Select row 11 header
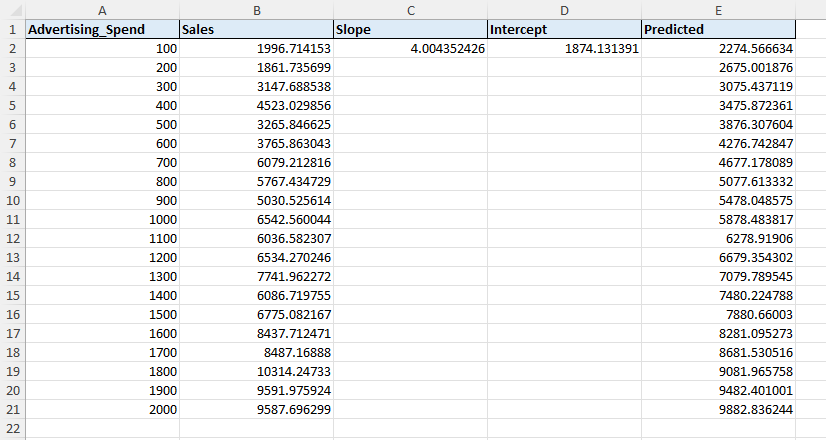 coord(13,219)
